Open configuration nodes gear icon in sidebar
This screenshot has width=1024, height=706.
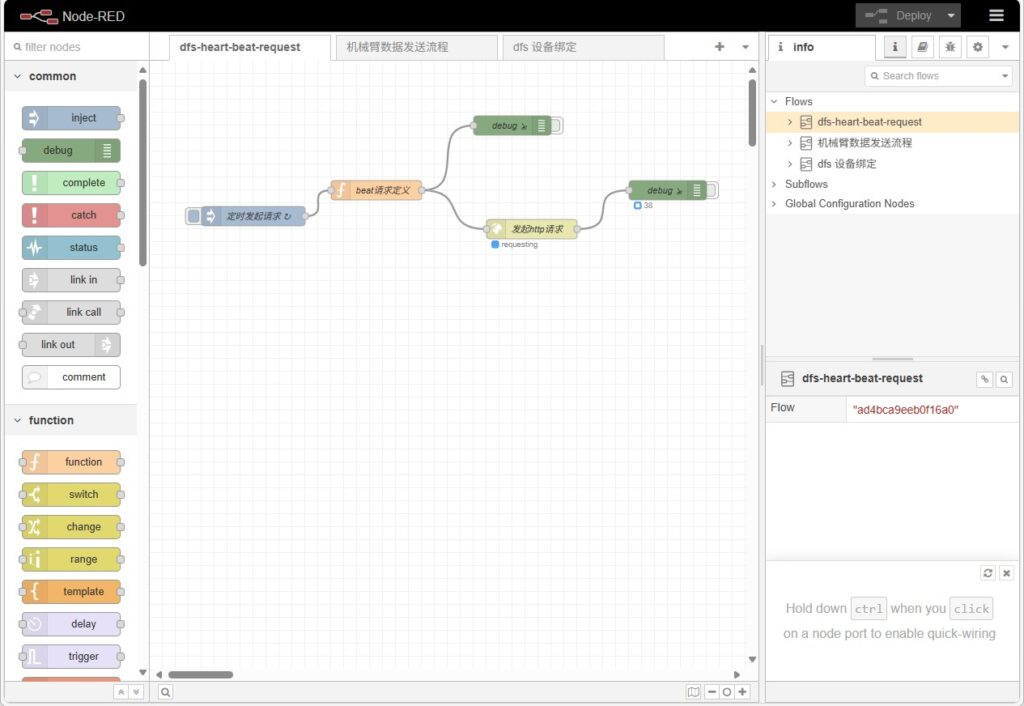[x=977, y=47]
